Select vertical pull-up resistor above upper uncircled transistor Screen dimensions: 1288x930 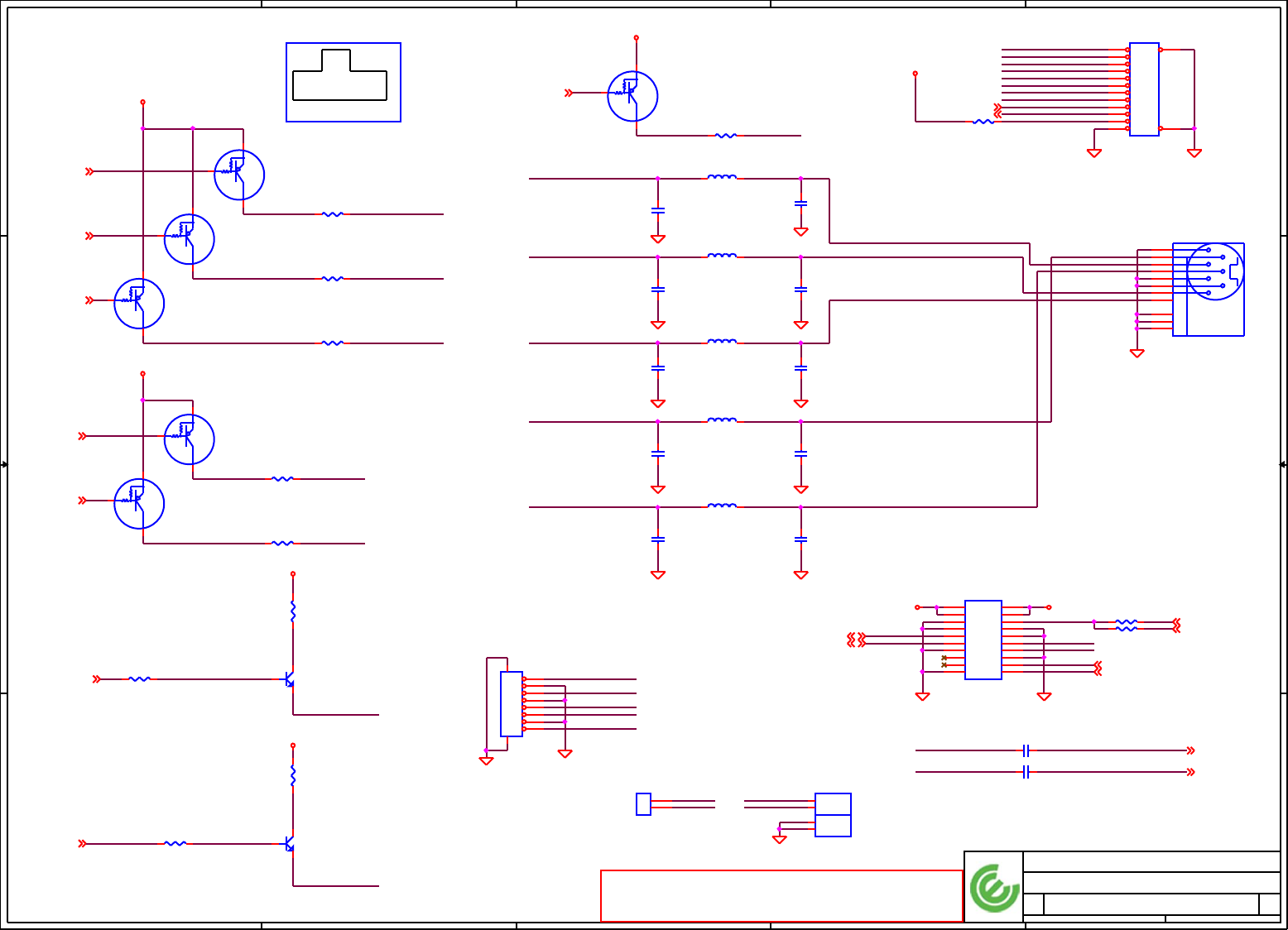pyautogui.click(x=293, y=611)
